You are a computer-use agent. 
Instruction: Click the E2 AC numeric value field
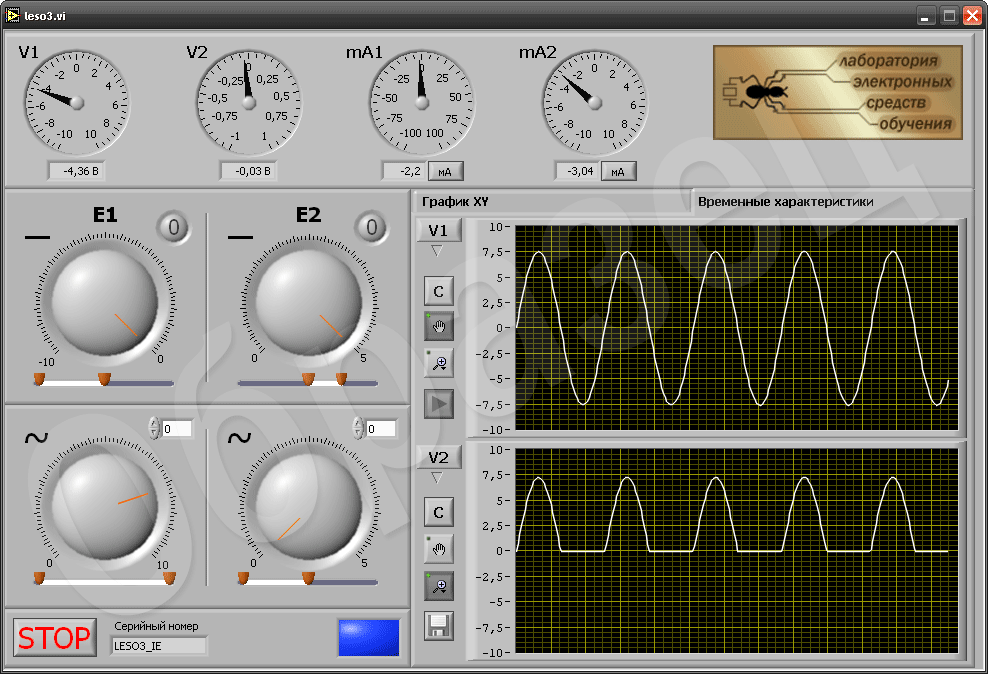click(381, 429)
